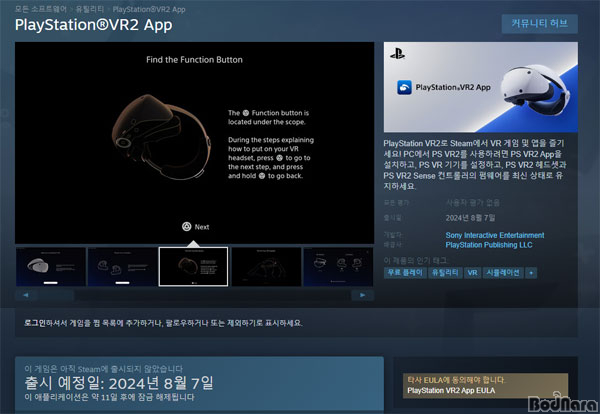Click the blue PS VR2 App icon in the banner
600x414 pixels.
click(404, 88)
